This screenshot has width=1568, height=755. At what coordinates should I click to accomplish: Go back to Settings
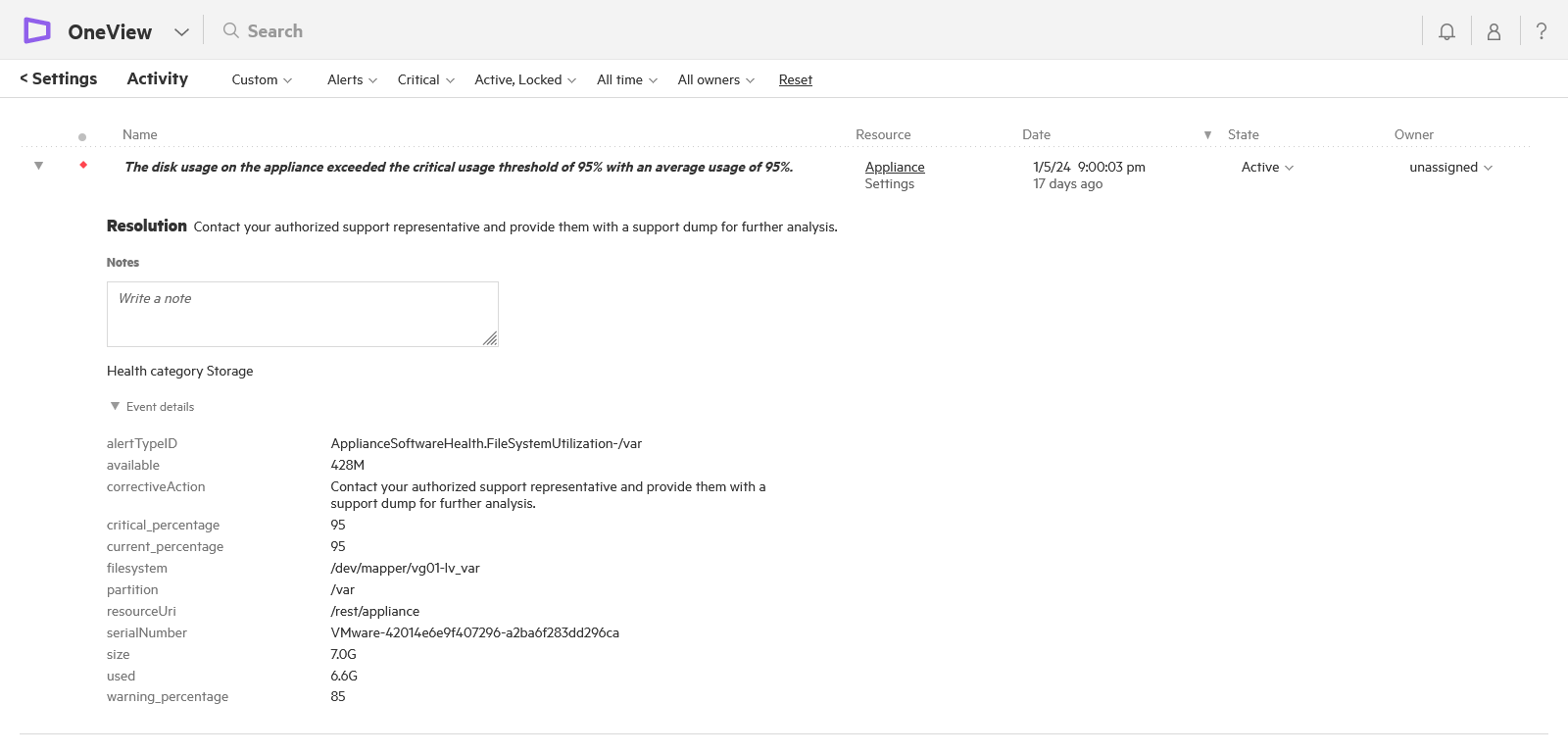click(x=59, y=78)
